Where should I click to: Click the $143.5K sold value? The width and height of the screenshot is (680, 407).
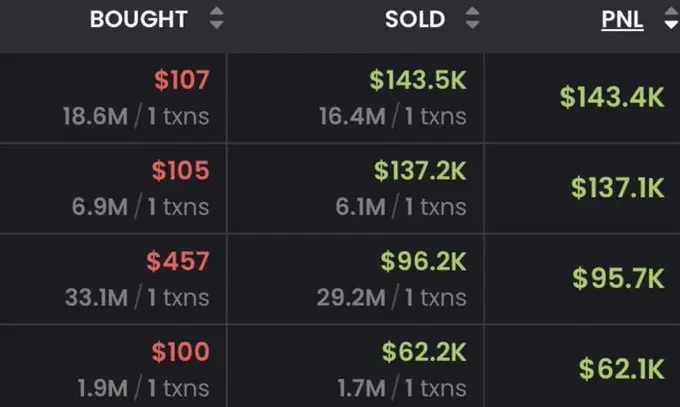click(420, 81)
